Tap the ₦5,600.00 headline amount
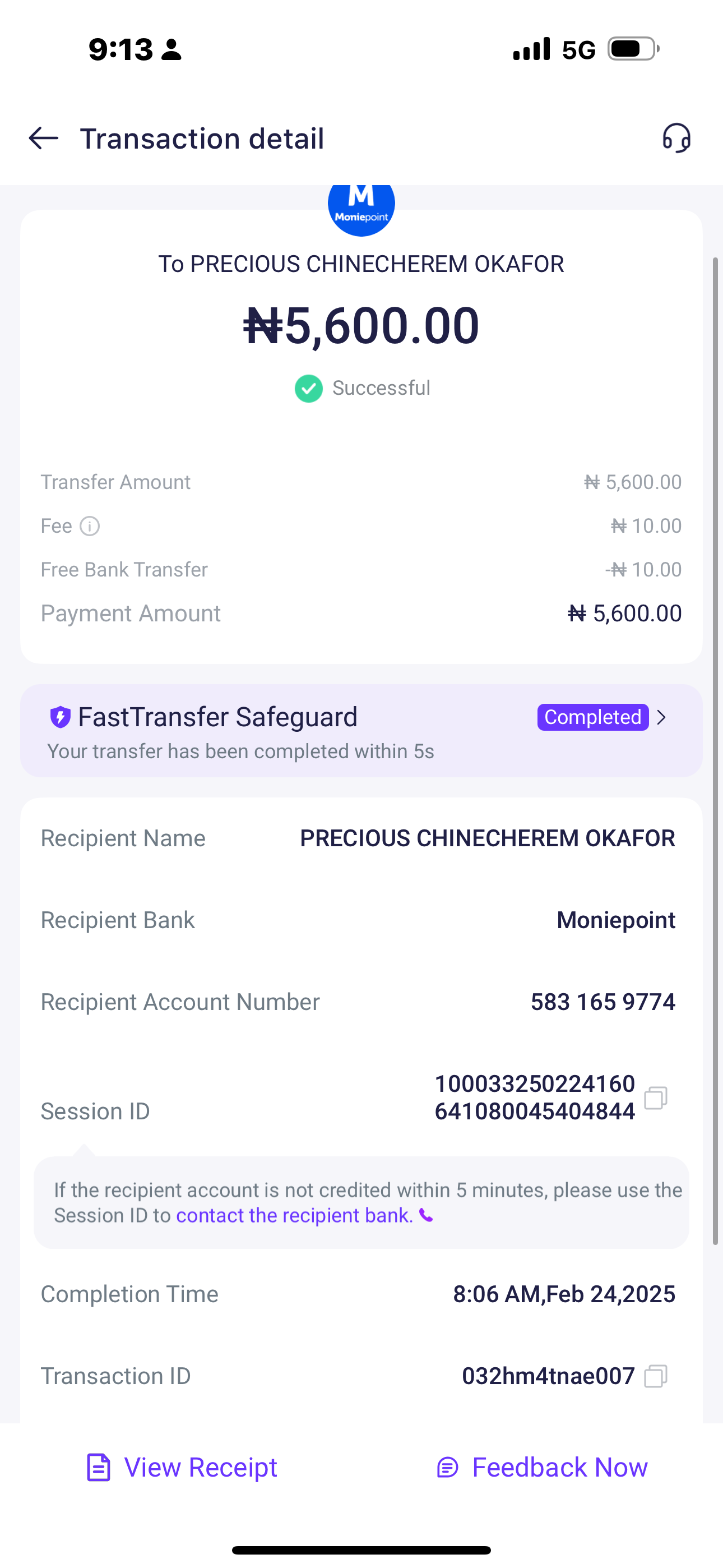Viewport: 723px width, 1568px height. coord(361,326)
